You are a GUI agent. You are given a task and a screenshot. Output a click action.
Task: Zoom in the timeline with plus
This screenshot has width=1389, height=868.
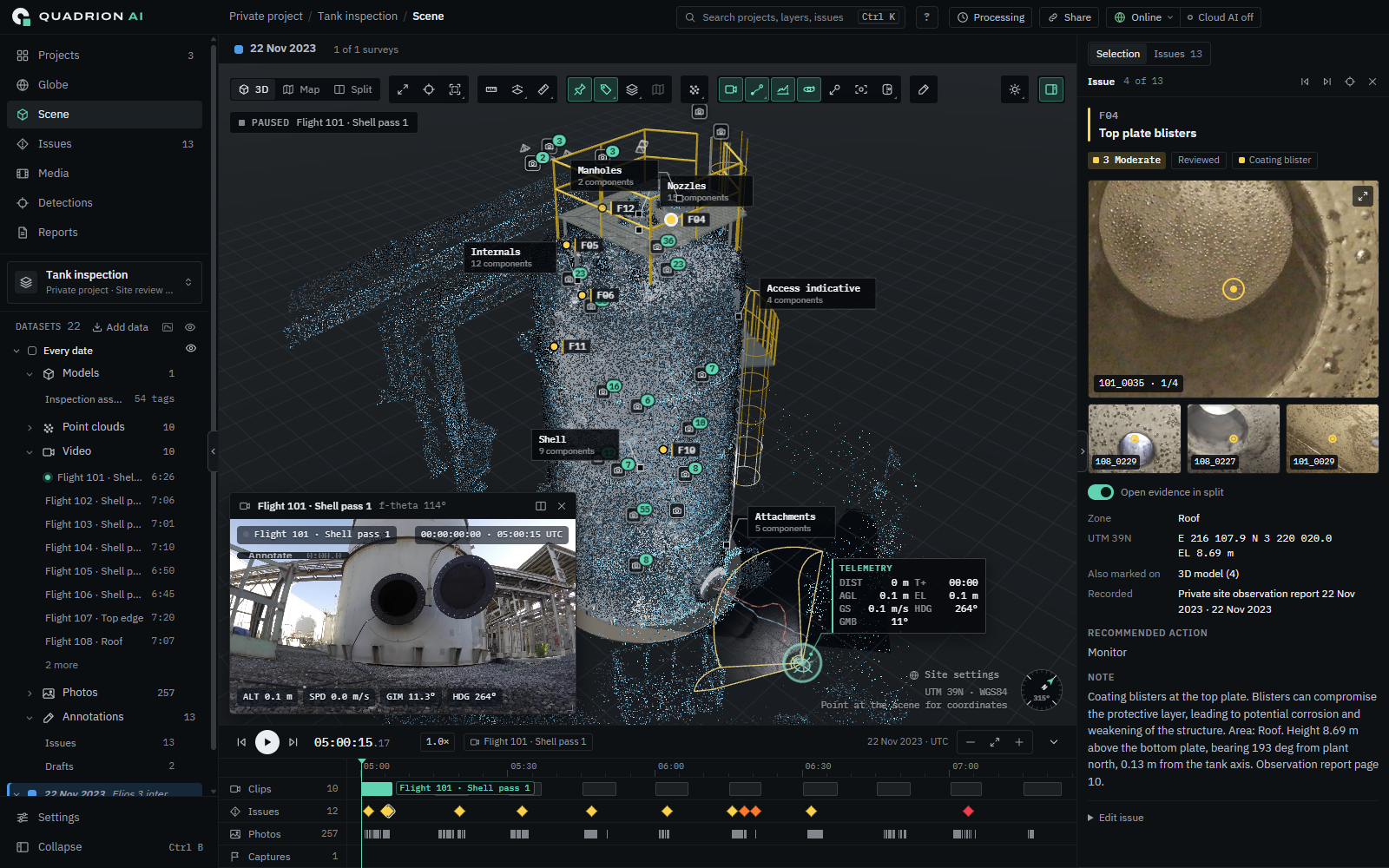click(x=1019, y=742)
